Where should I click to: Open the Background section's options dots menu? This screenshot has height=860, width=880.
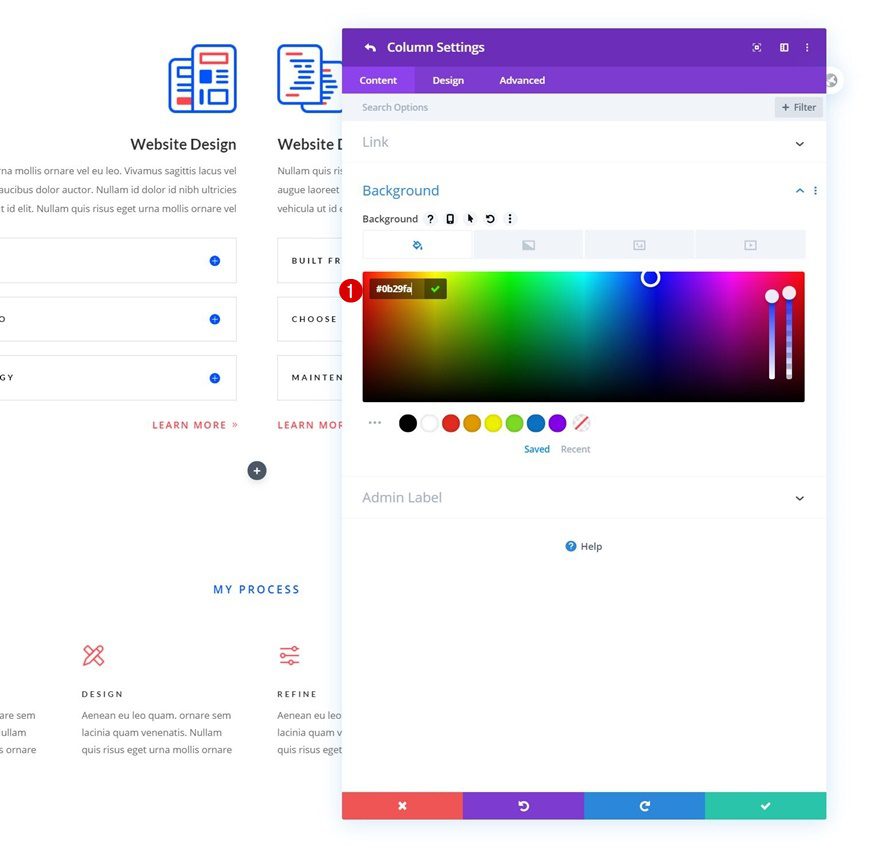815,191
